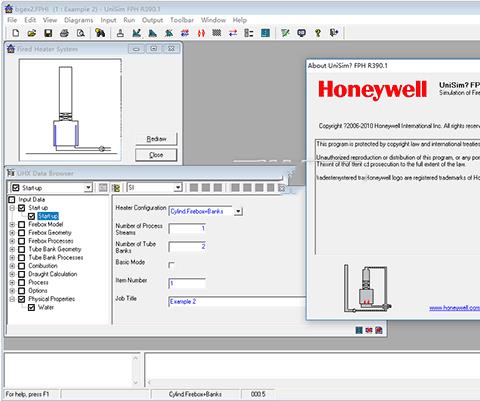The image size is (480, 401).
Task: Click the binoculars Find icon
Action: [x=100, y=33]
